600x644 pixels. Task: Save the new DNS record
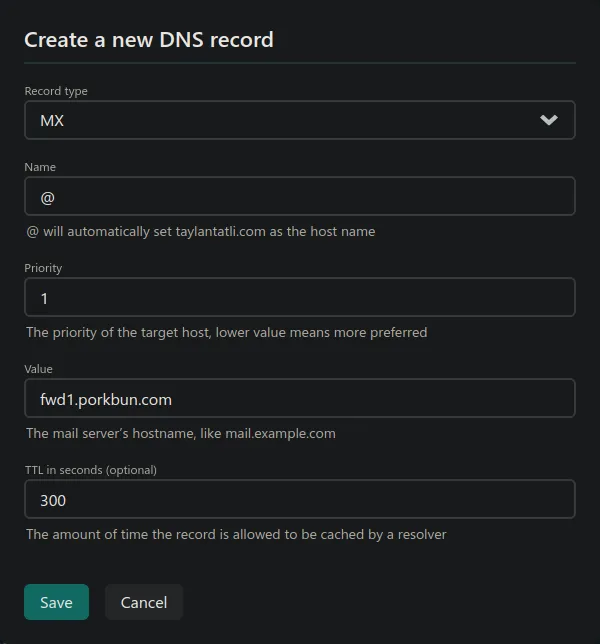[56, 602]
